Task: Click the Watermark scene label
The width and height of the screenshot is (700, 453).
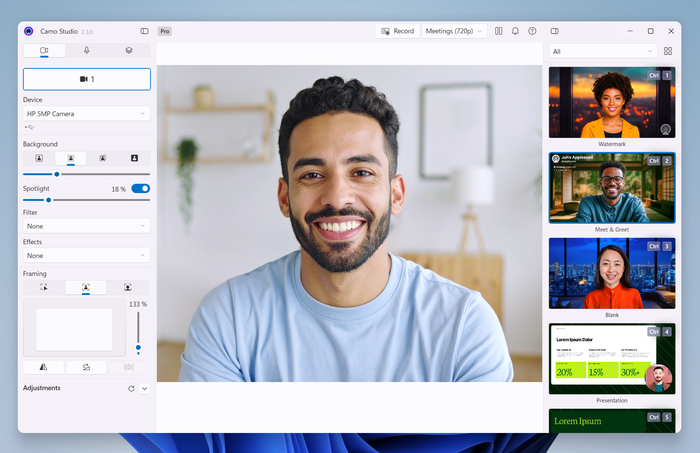Action: click(612, 144)
